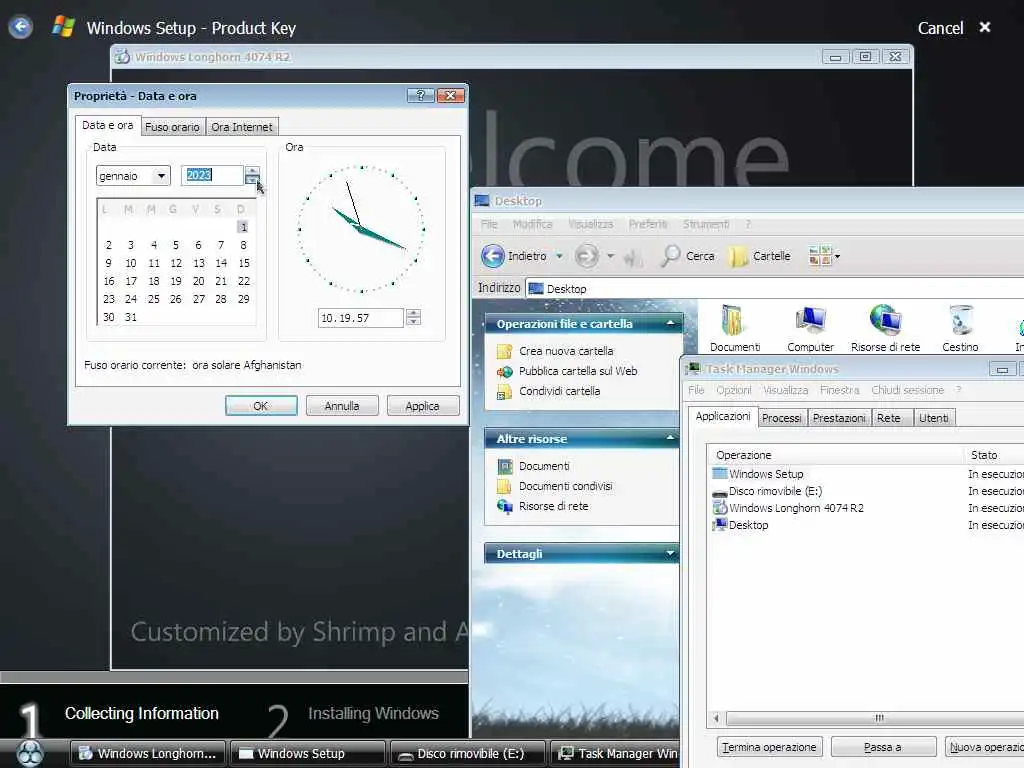The image size is (1024, 768).
Task: Open Disco rimovibile (E:) taskbar button
Action: click(466, 754)
